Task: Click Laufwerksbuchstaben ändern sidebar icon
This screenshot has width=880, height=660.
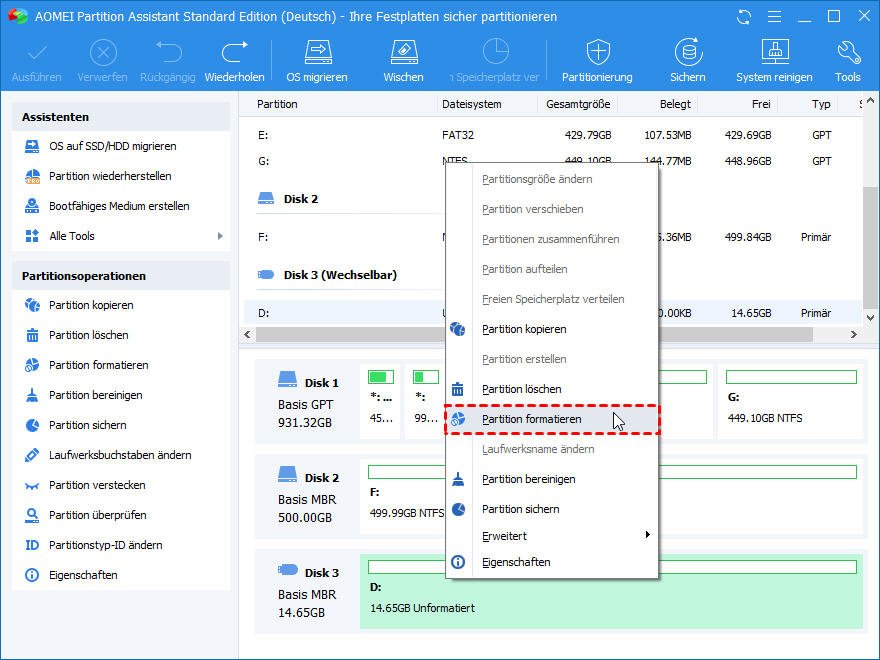Action: pyautogui.click(x=32, y=455)
